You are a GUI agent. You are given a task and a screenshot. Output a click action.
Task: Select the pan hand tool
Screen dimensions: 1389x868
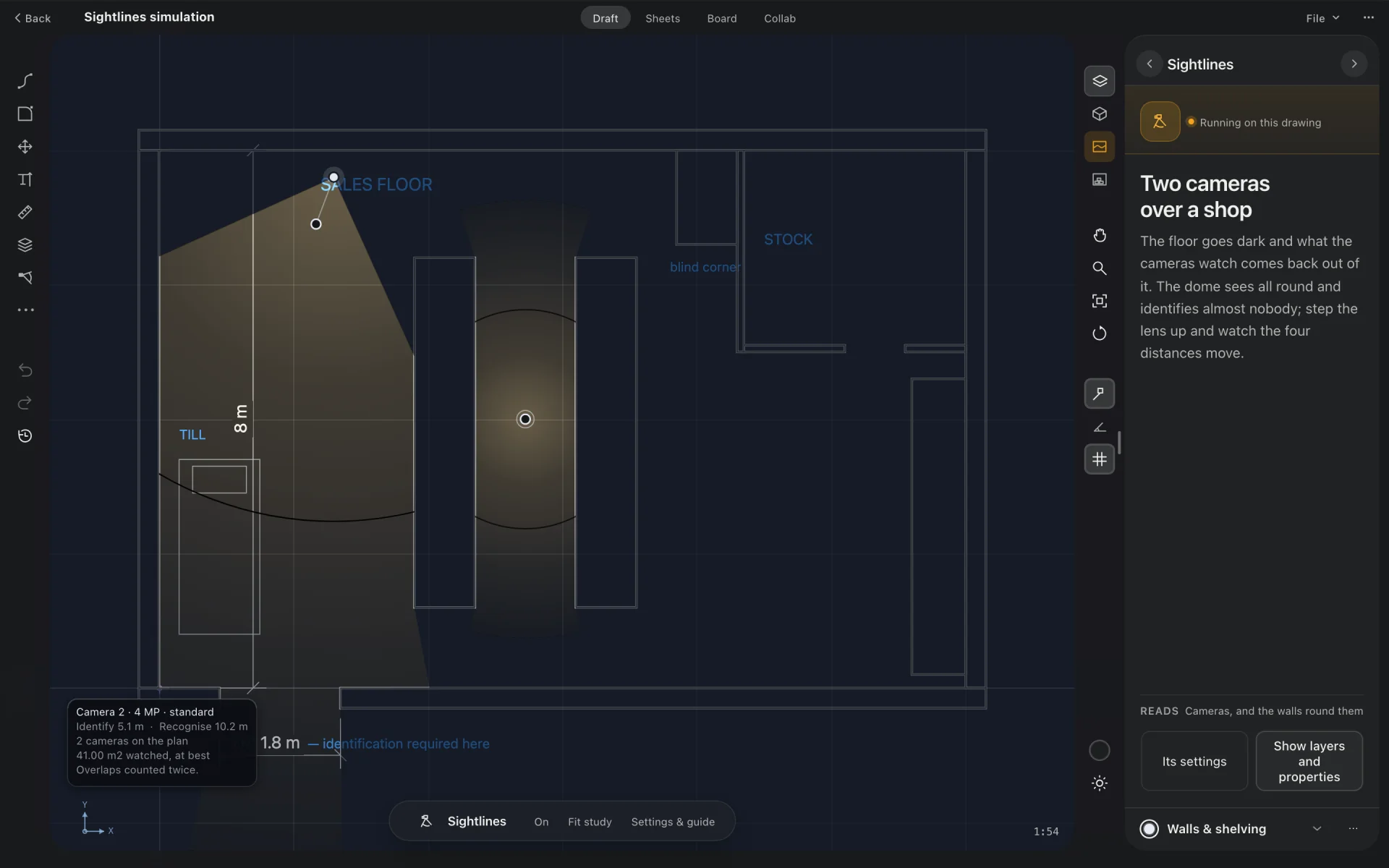(x=1100, y=236)
